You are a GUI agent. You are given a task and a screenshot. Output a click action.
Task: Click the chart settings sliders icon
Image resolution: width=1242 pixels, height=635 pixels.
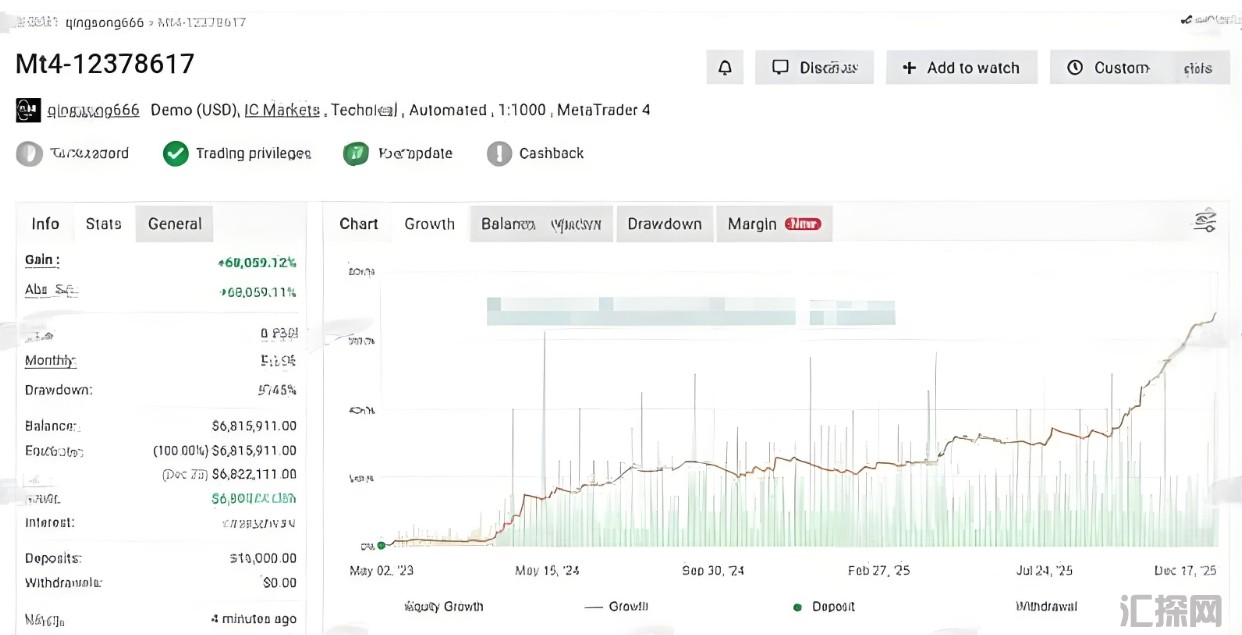coord(1205,222)
